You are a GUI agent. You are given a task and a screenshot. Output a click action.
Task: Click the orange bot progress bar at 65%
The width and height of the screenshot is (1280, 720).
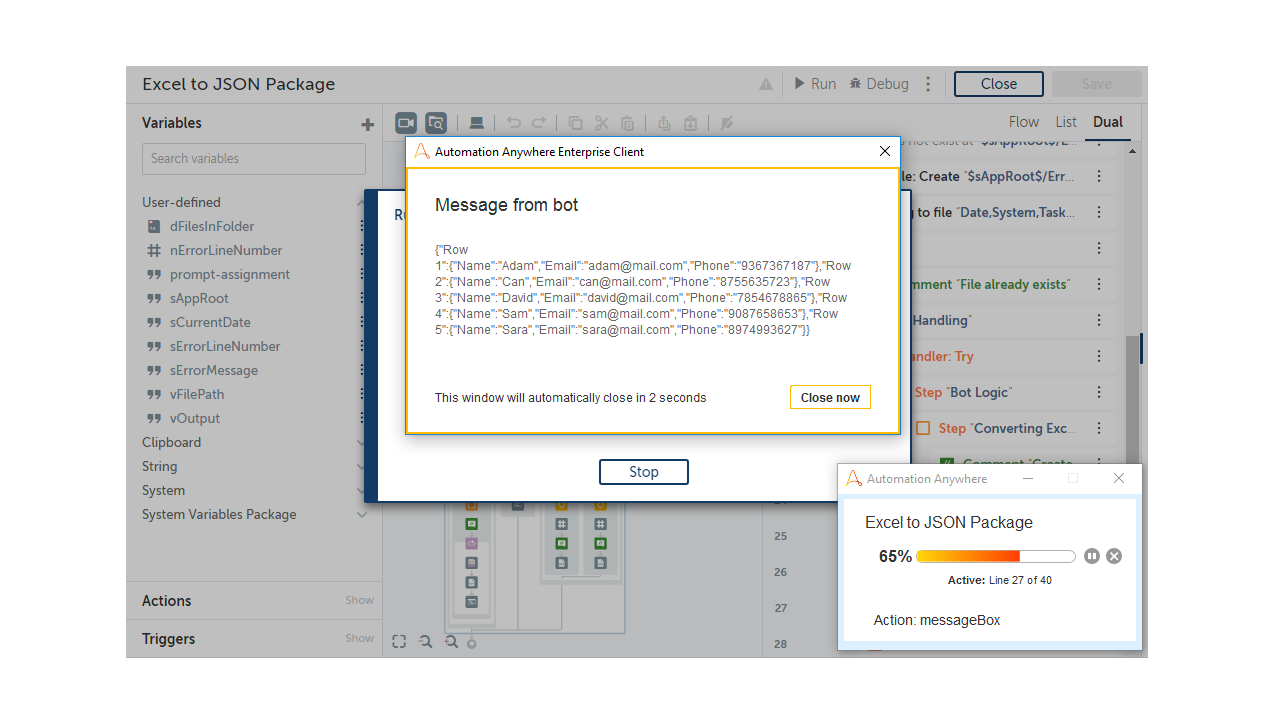point(996,556)
